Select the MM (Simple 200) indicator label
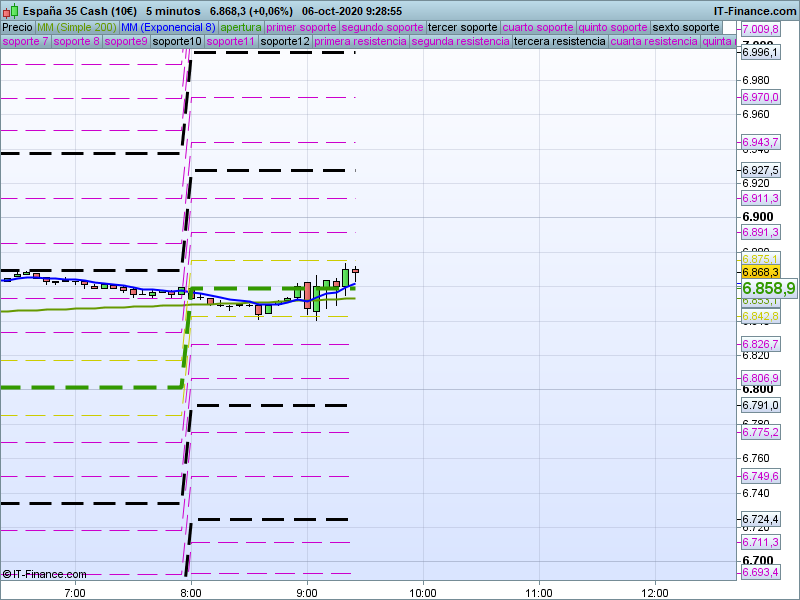This screenshot has width=800, height=600. 76,27
